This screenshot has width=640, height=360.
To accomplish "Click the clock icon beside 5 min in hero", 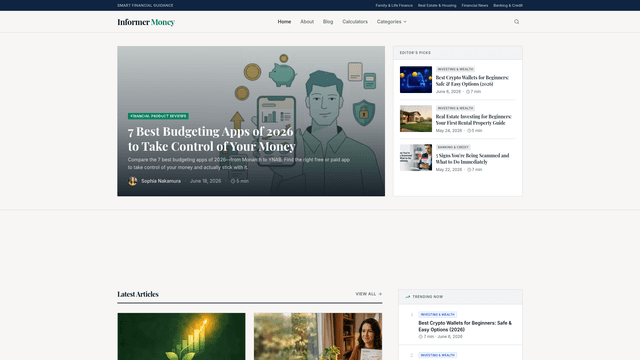I will coord(233,181).
